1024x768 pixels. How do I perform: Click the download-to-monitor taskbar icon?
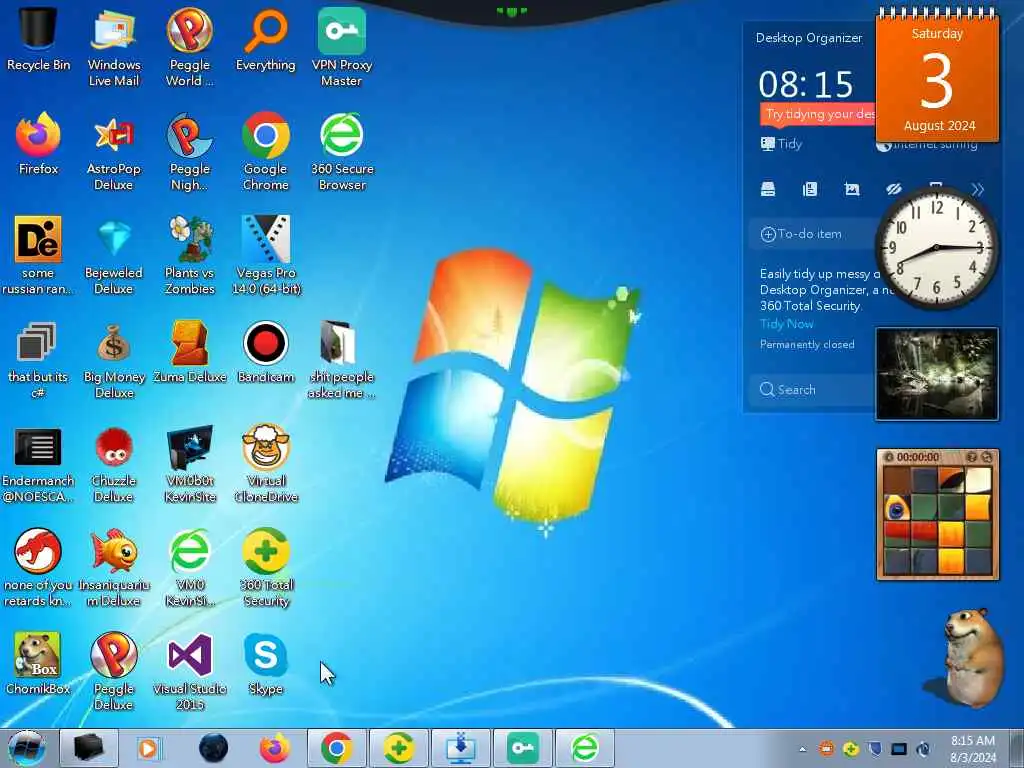click(x=460, y=748)
